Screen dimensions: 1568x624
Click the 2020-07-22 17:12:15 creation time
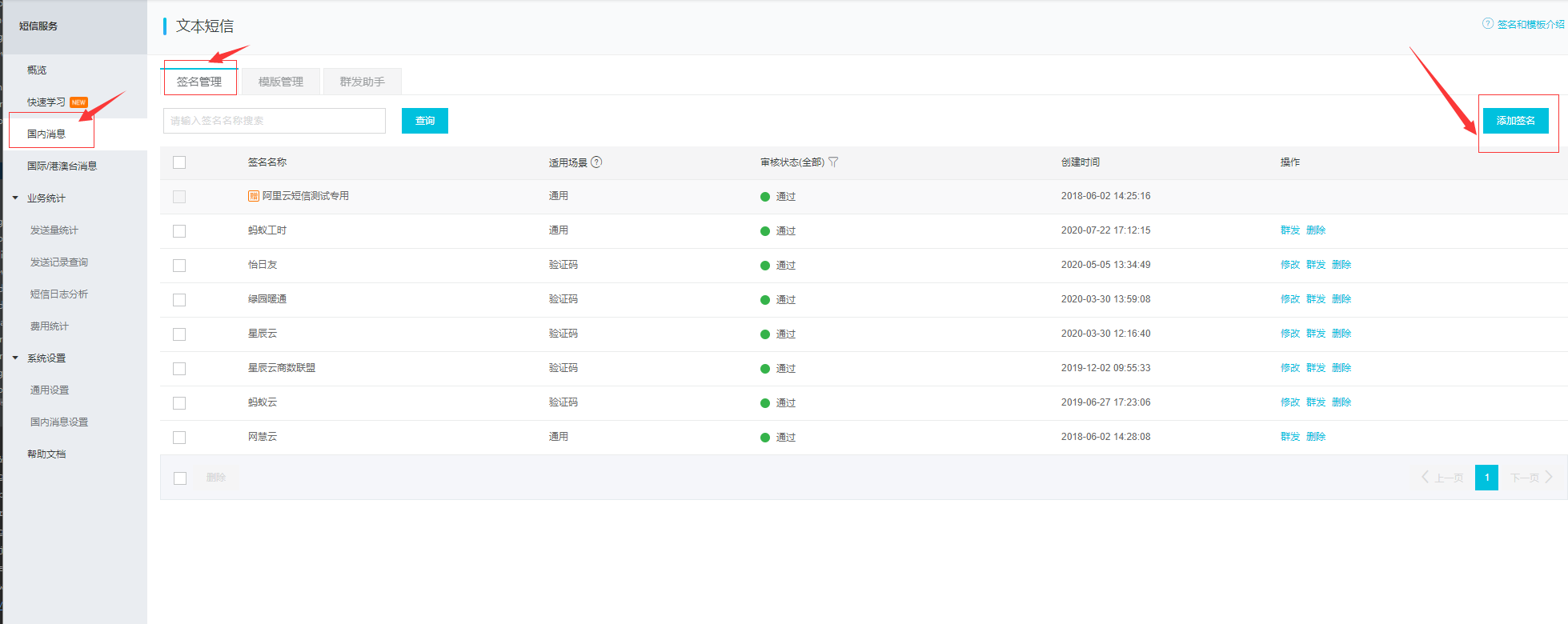[1106, 230]
